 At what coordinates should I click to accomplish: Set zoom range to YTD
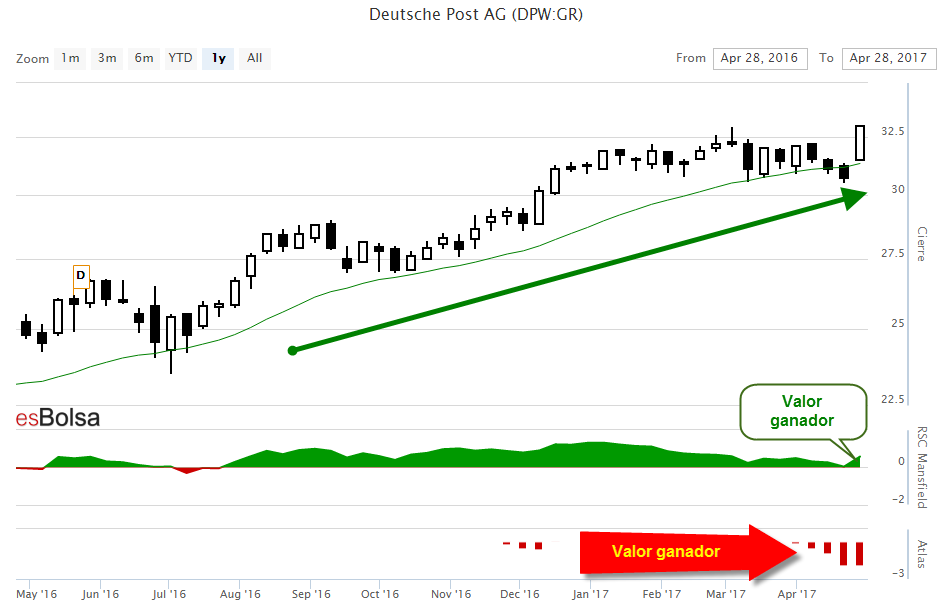(180, 58)
